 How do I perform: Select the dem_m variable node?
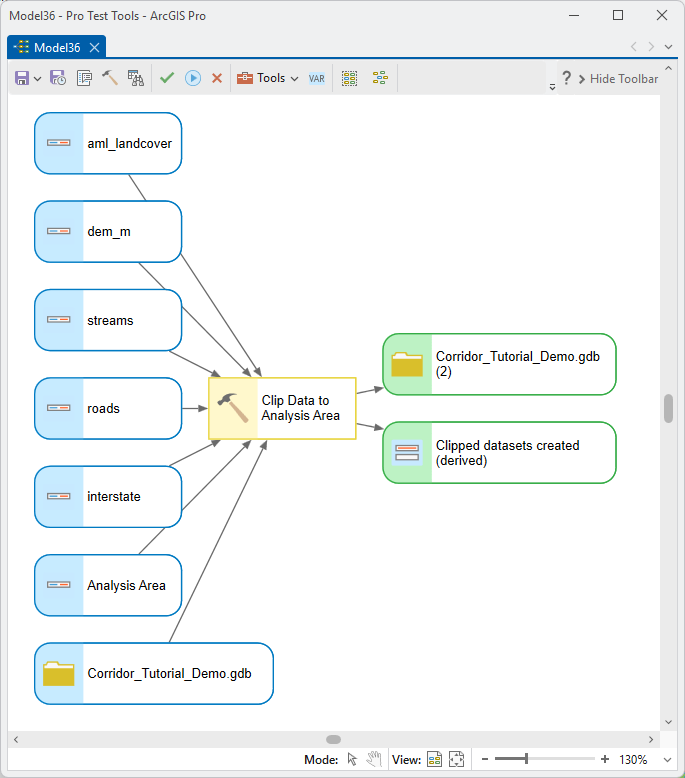108,232
